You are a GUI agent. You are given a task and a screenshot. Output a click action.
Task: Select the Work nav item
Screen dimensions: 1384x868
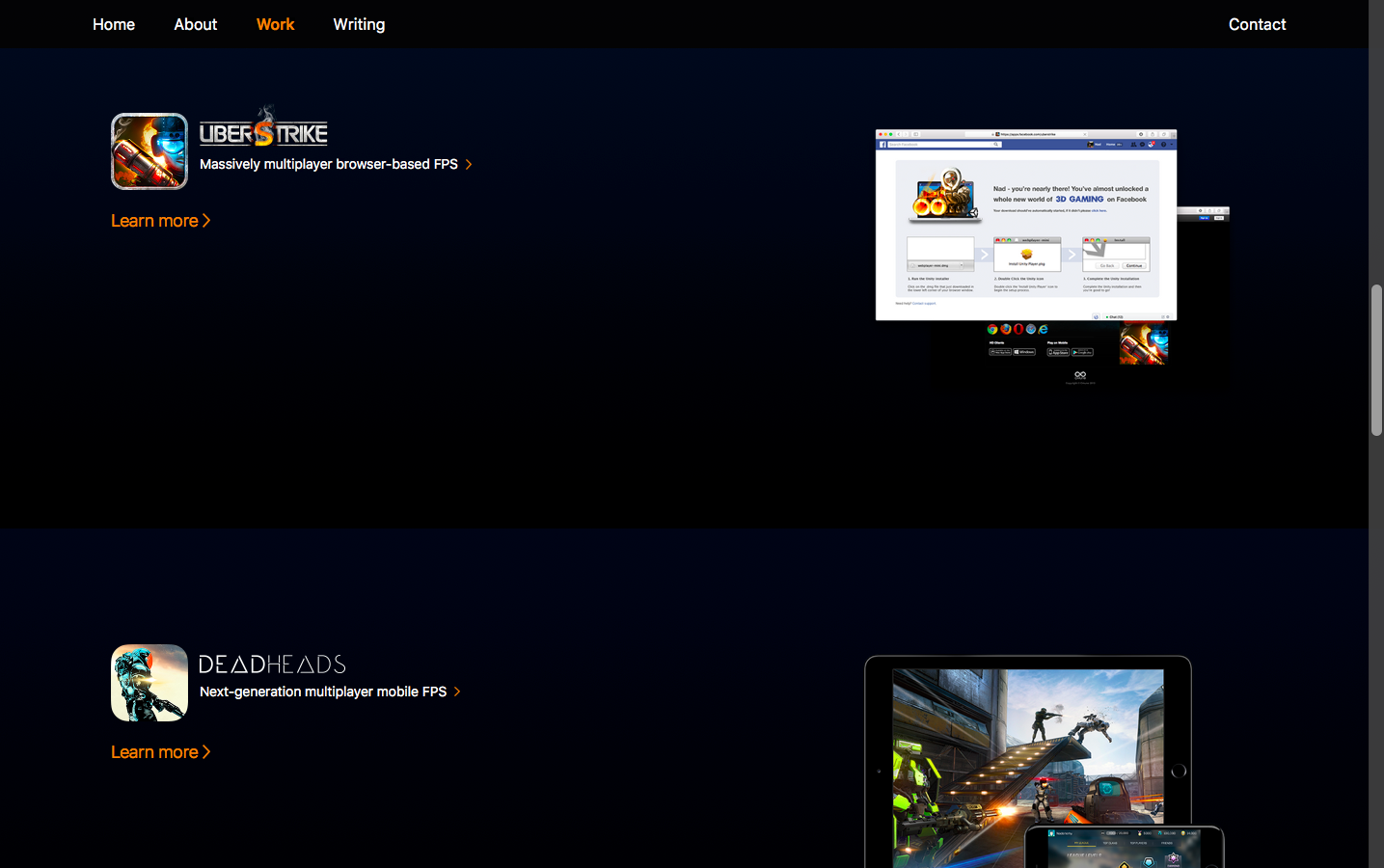[x=275, y=24]
